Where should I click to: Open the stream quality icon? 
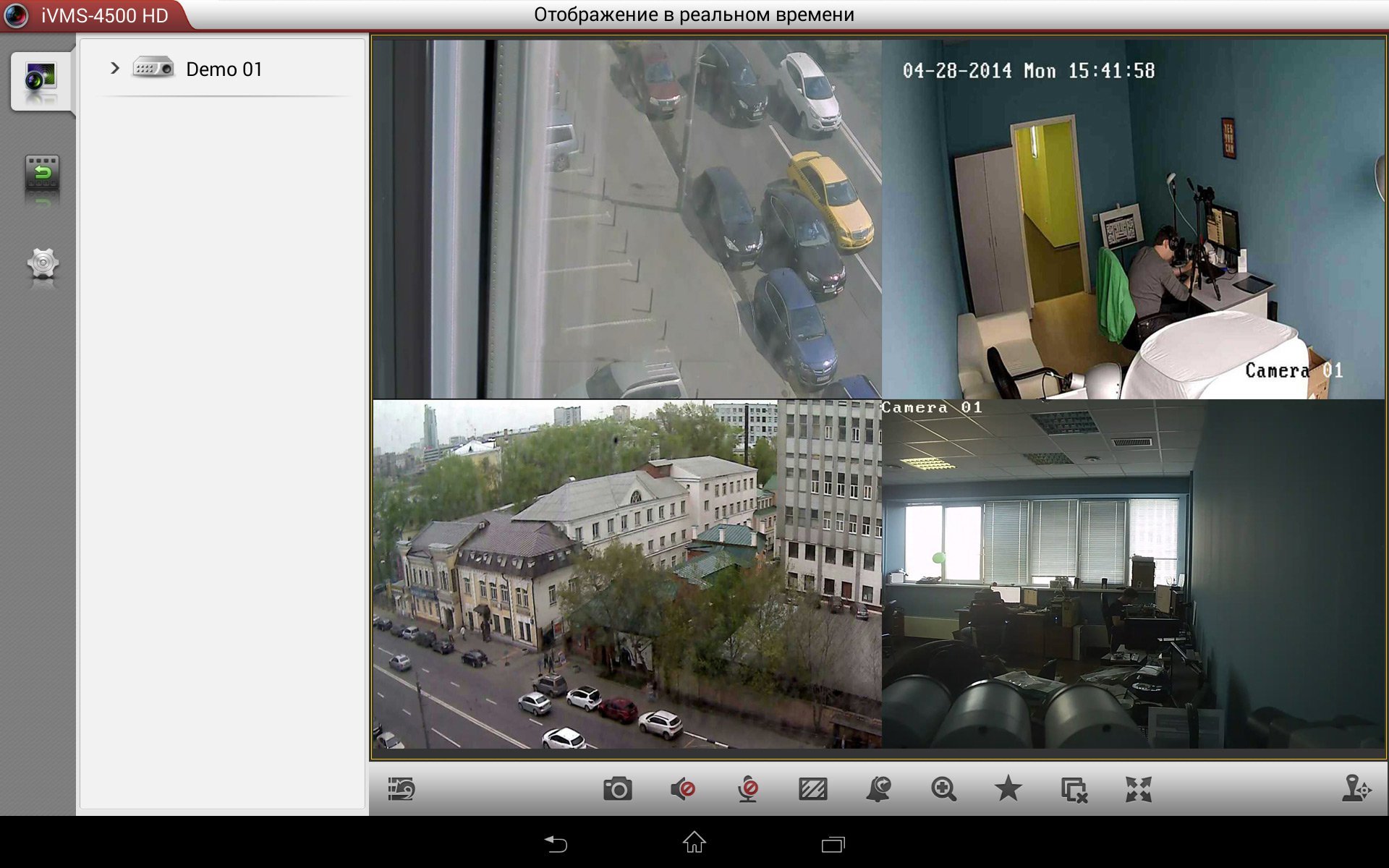[x=813, y=789]
